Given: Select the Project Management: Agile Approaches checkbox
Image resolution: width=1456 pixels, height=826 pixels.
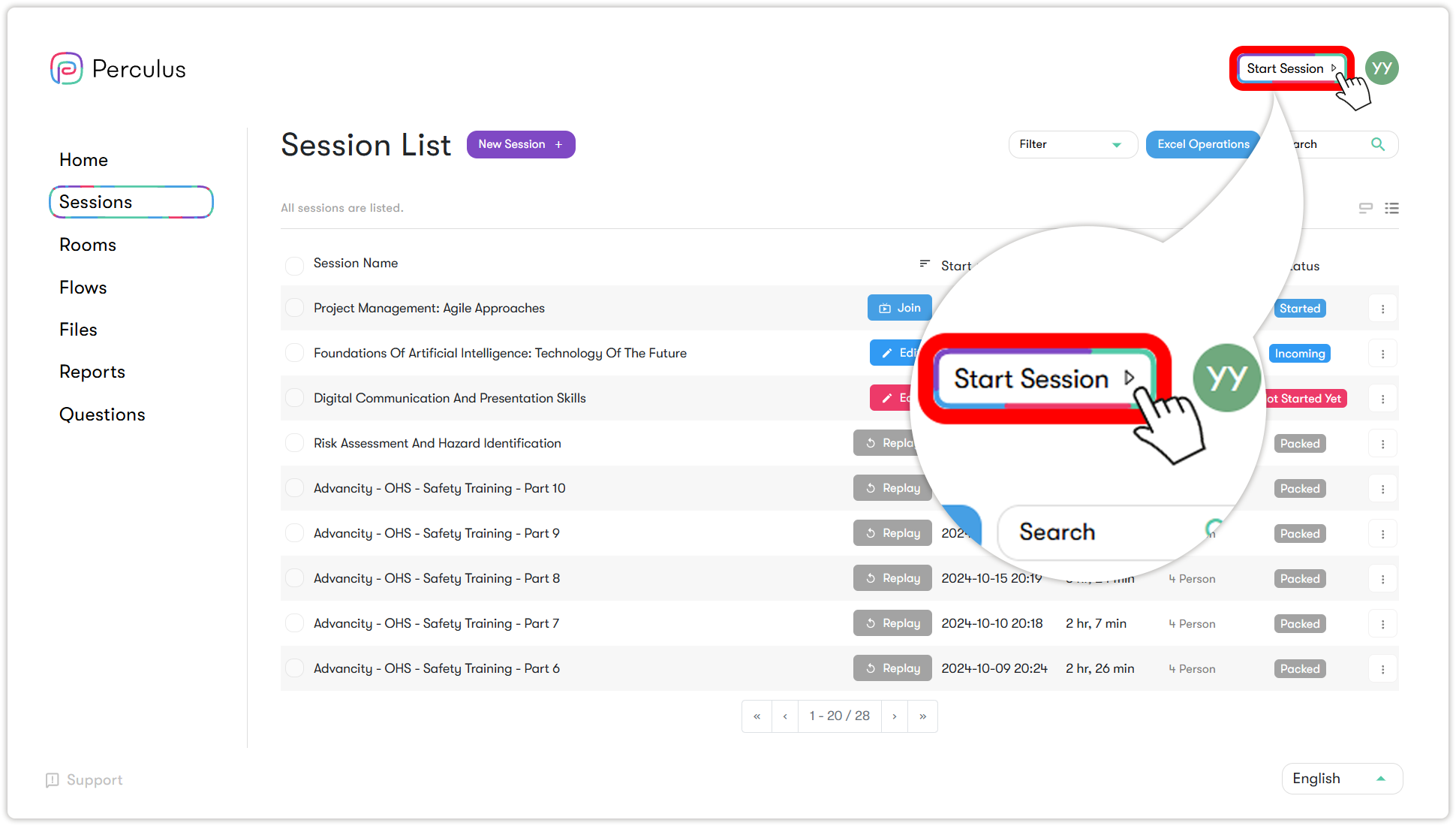Looking at the screenshot, I should click(x=294, y=308).
